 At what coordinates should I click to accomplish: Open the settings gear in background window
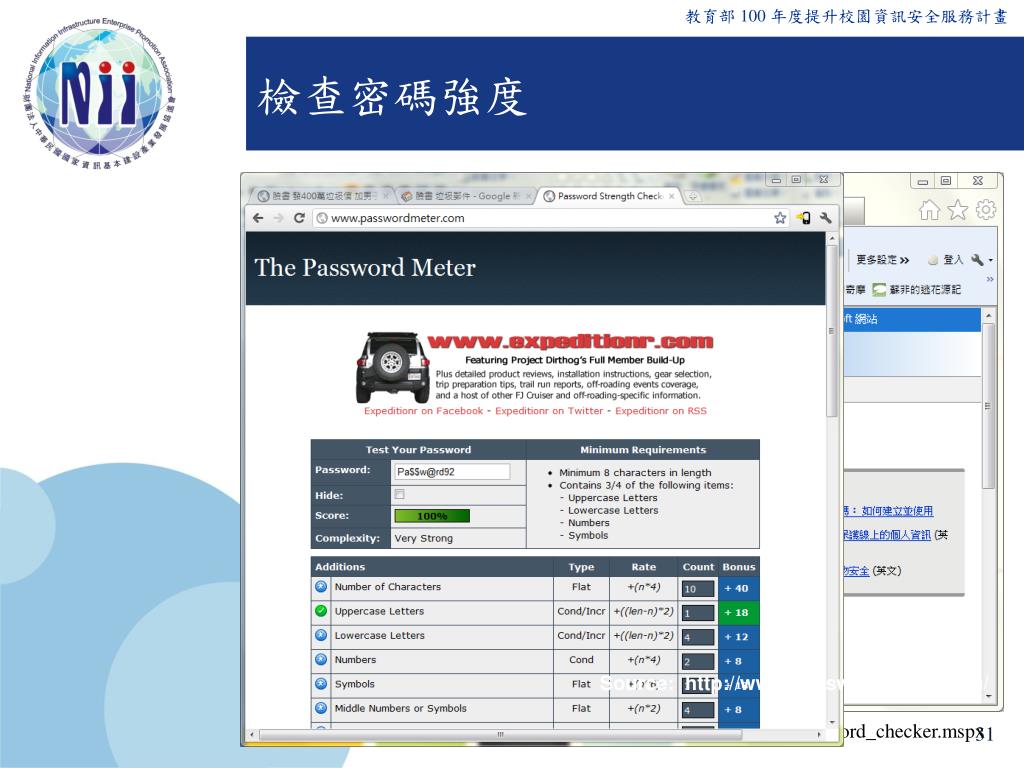pos(985,210)
